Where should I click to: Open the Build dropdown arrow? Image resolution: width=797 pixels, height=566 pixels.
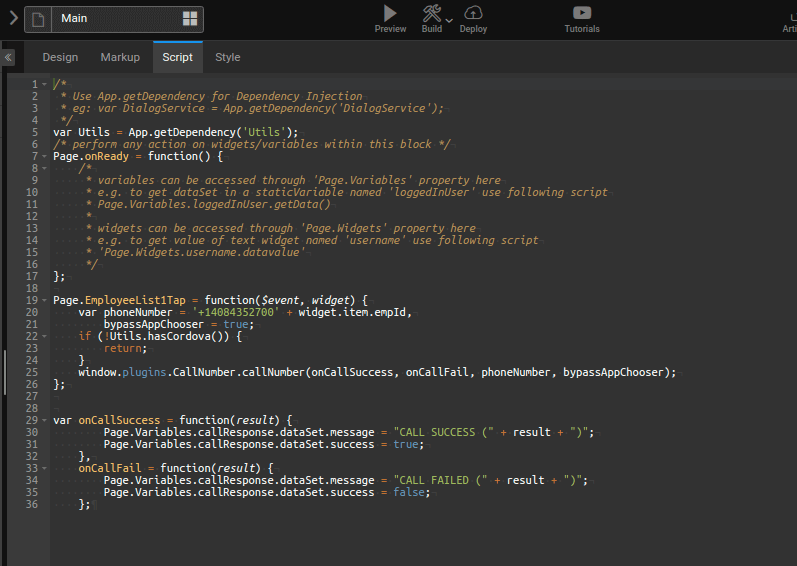coord(449,19)
